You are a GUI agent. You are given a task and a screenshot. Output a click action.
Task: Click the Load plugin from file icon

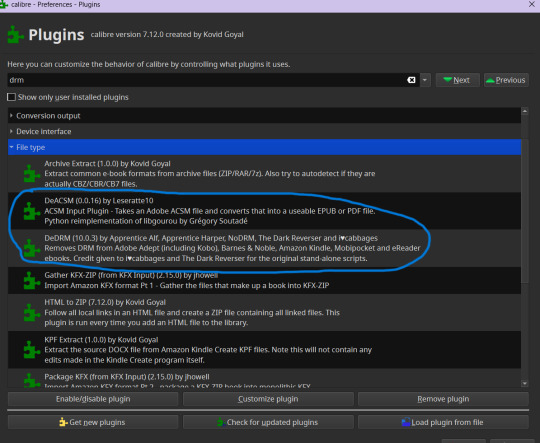(406, 422)
